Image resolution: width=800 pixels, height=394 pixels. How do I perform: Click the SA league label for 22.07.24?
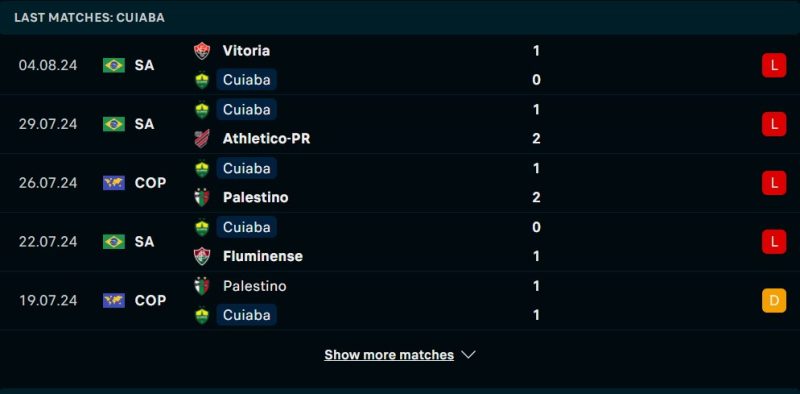144,241
